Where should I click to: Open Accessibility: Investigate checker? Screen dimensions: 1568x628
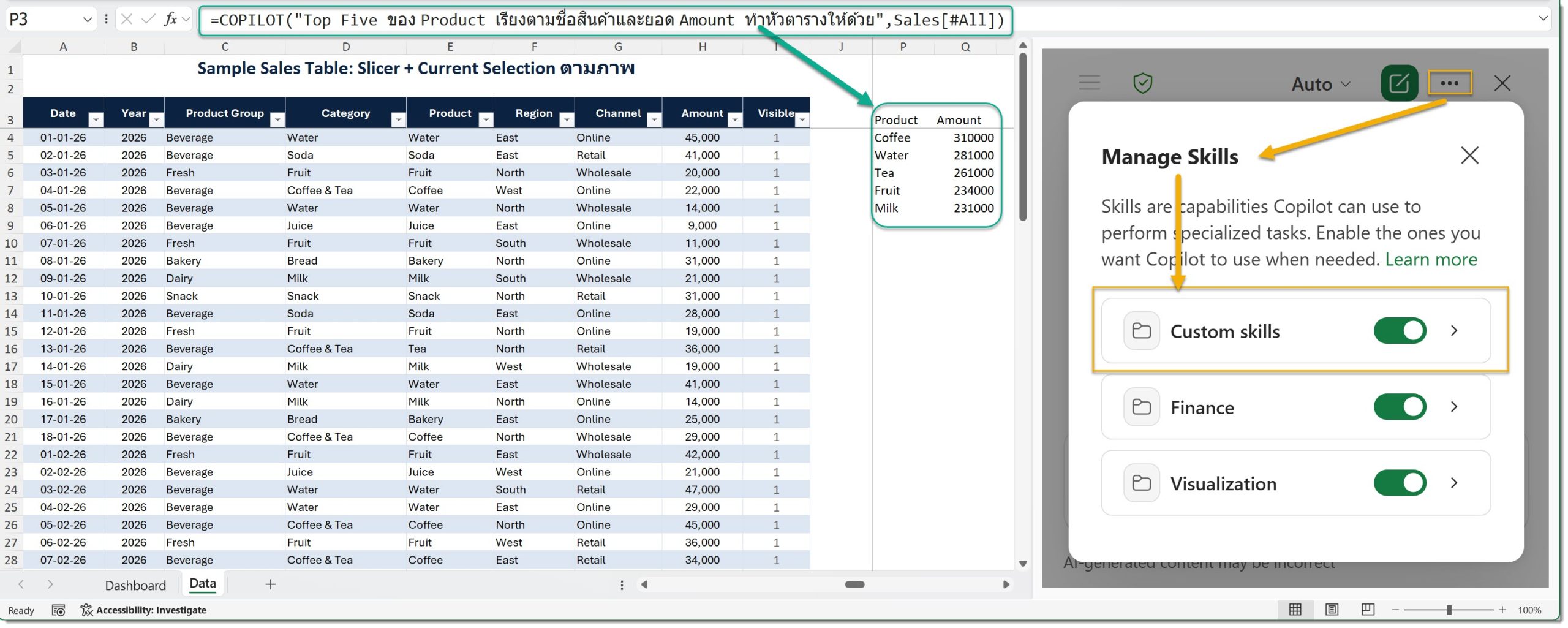144,610
